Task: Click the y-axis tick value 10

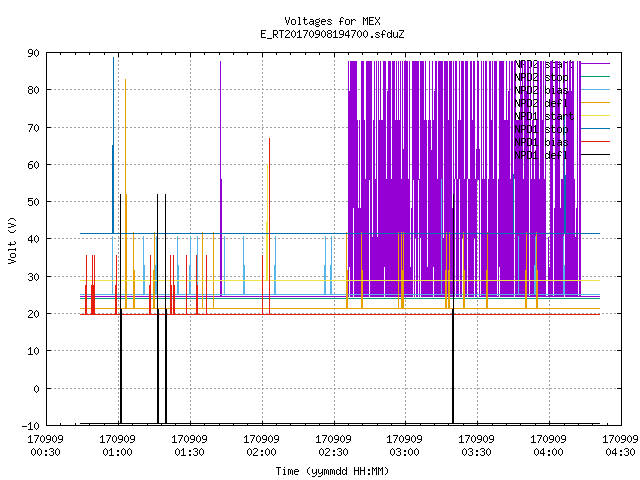Action: coord(33,351)
